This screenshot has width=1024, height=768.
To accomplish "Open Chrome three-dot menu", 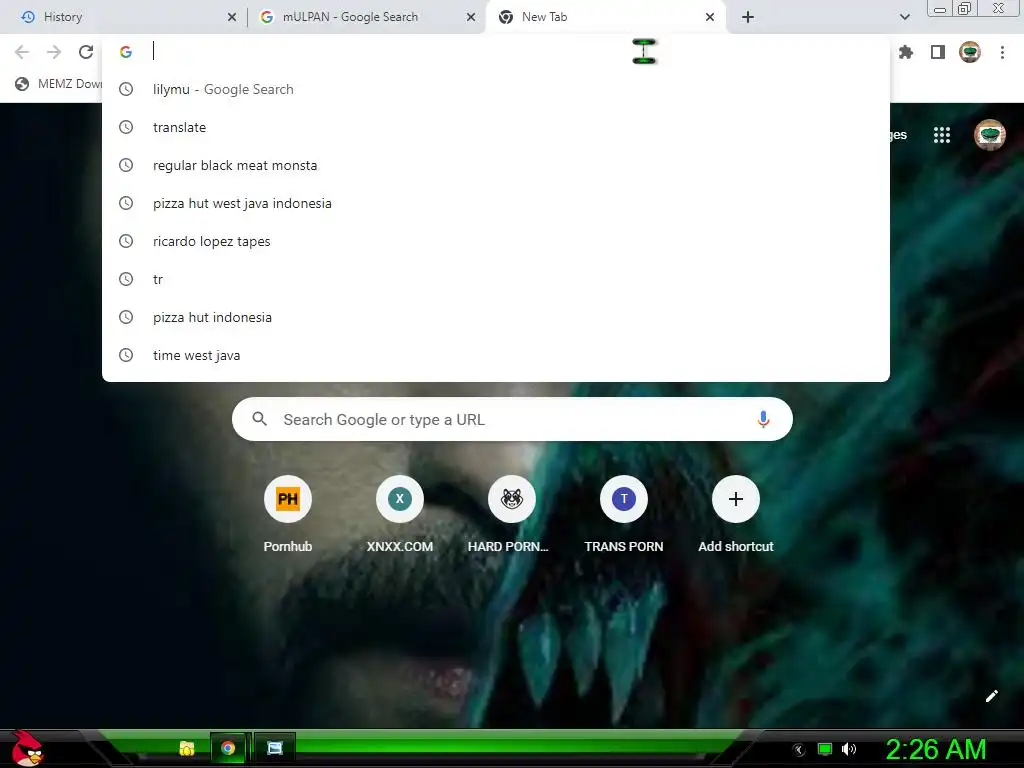I will point(1002,52).
